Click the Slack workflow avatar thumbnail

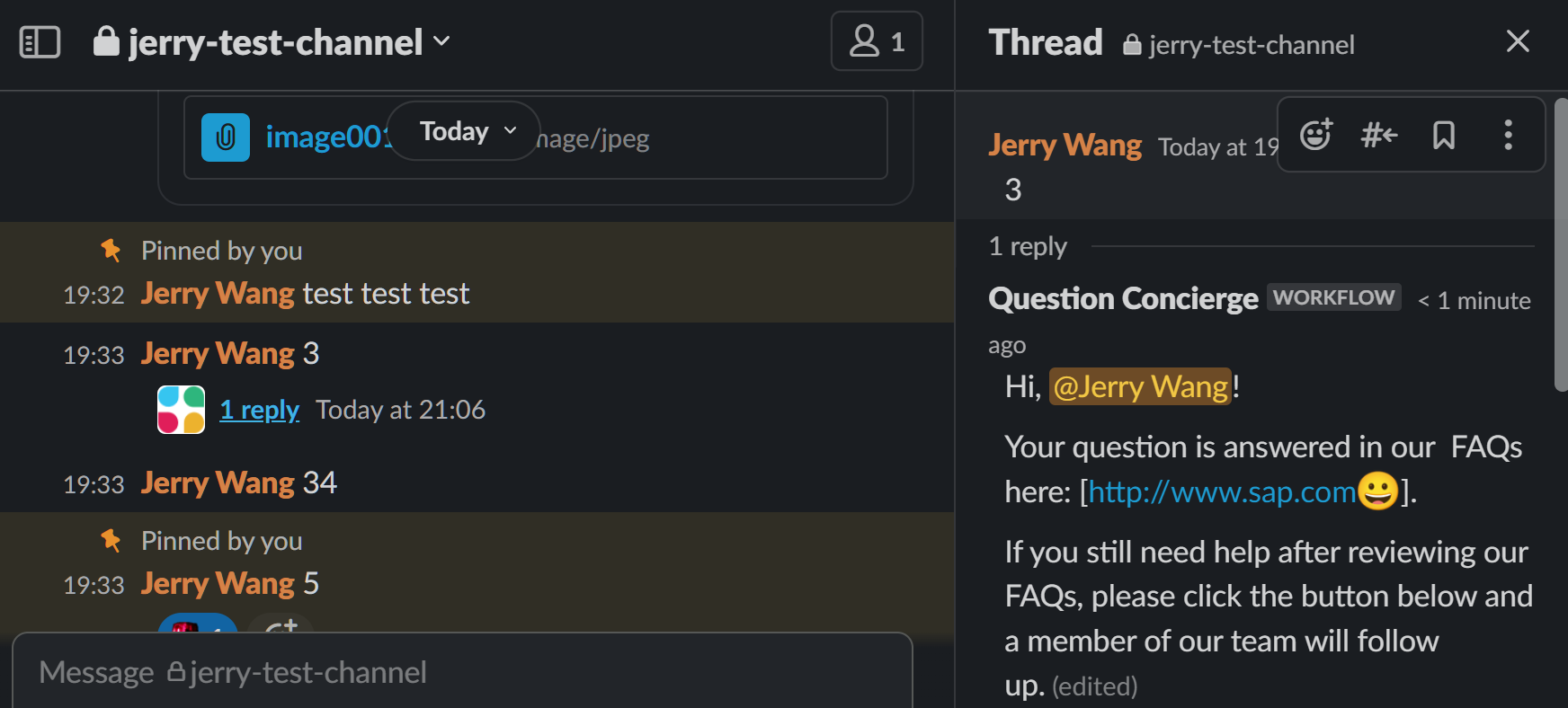tap(181, 410)
